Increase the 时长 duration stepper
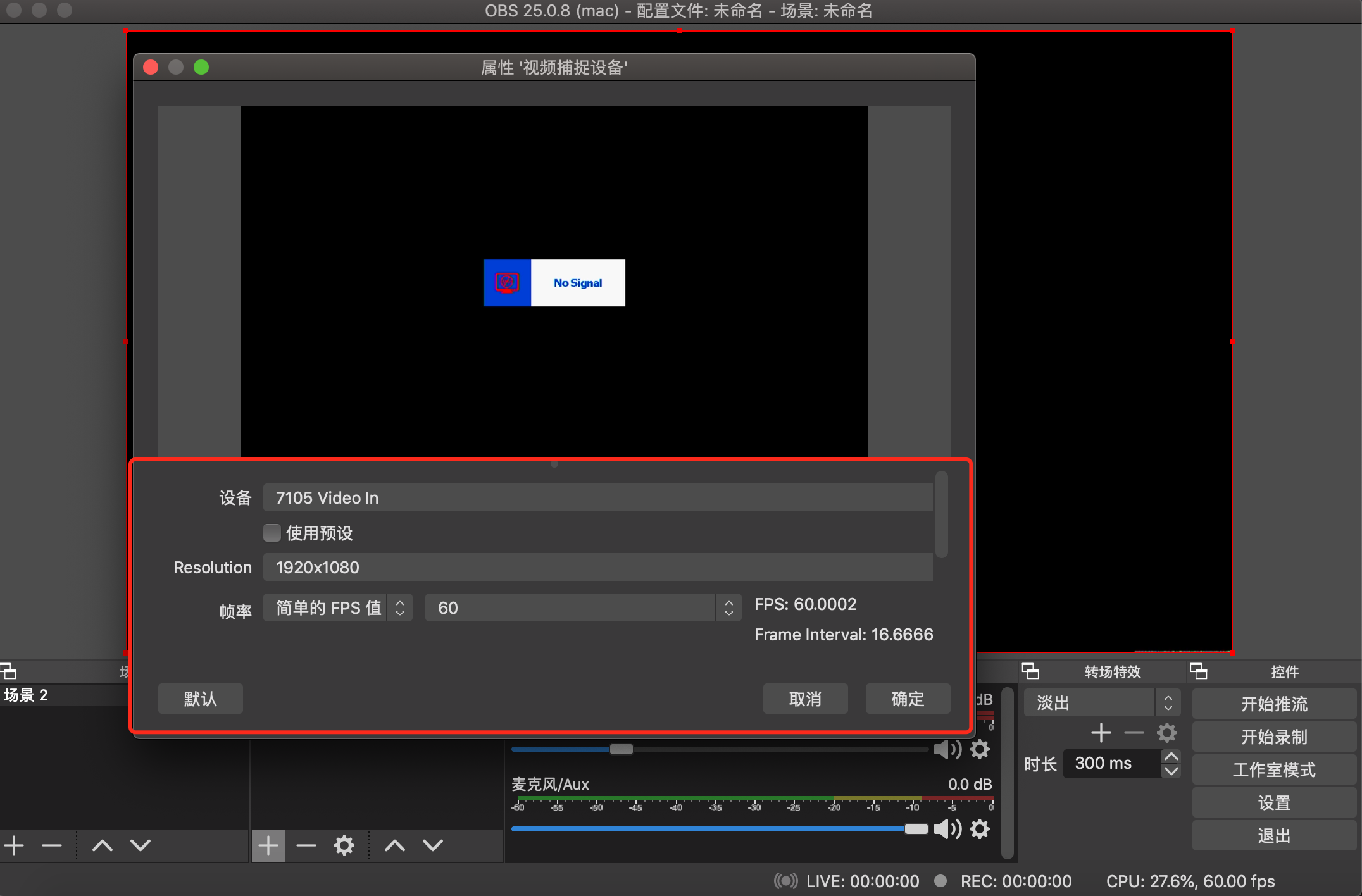Image resolution: width=1362 pixels, height=896 pixels. (1171, 757)
